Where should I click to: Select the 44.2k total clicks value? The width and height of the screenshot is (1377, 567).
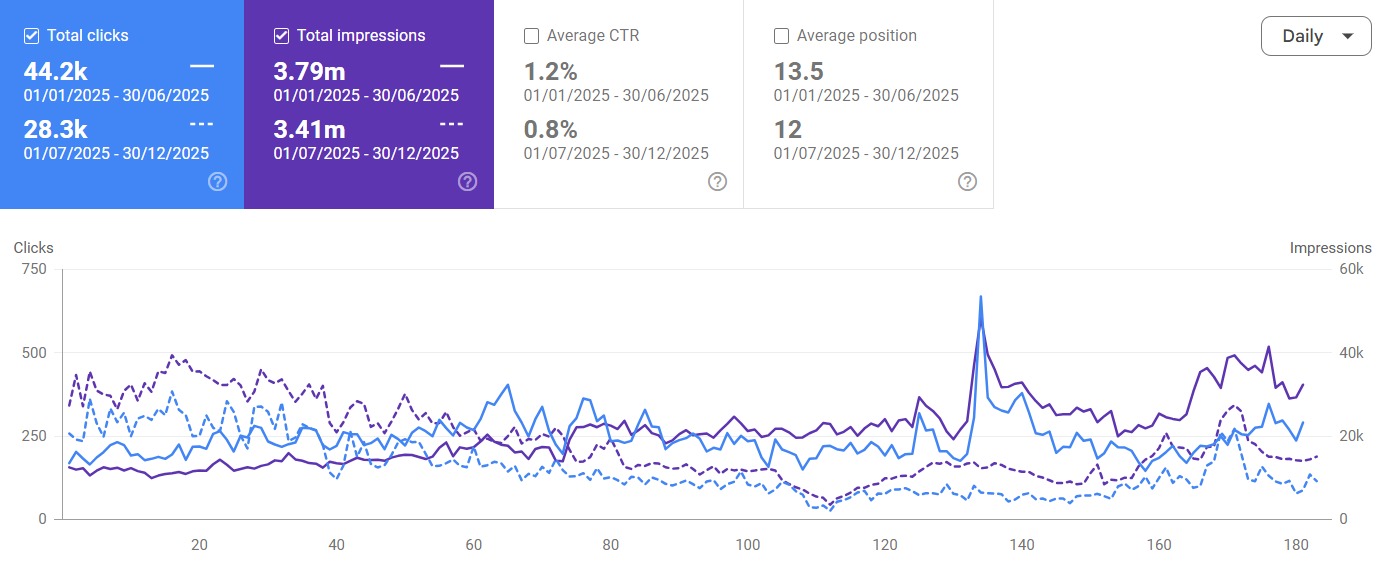(56, 72)
